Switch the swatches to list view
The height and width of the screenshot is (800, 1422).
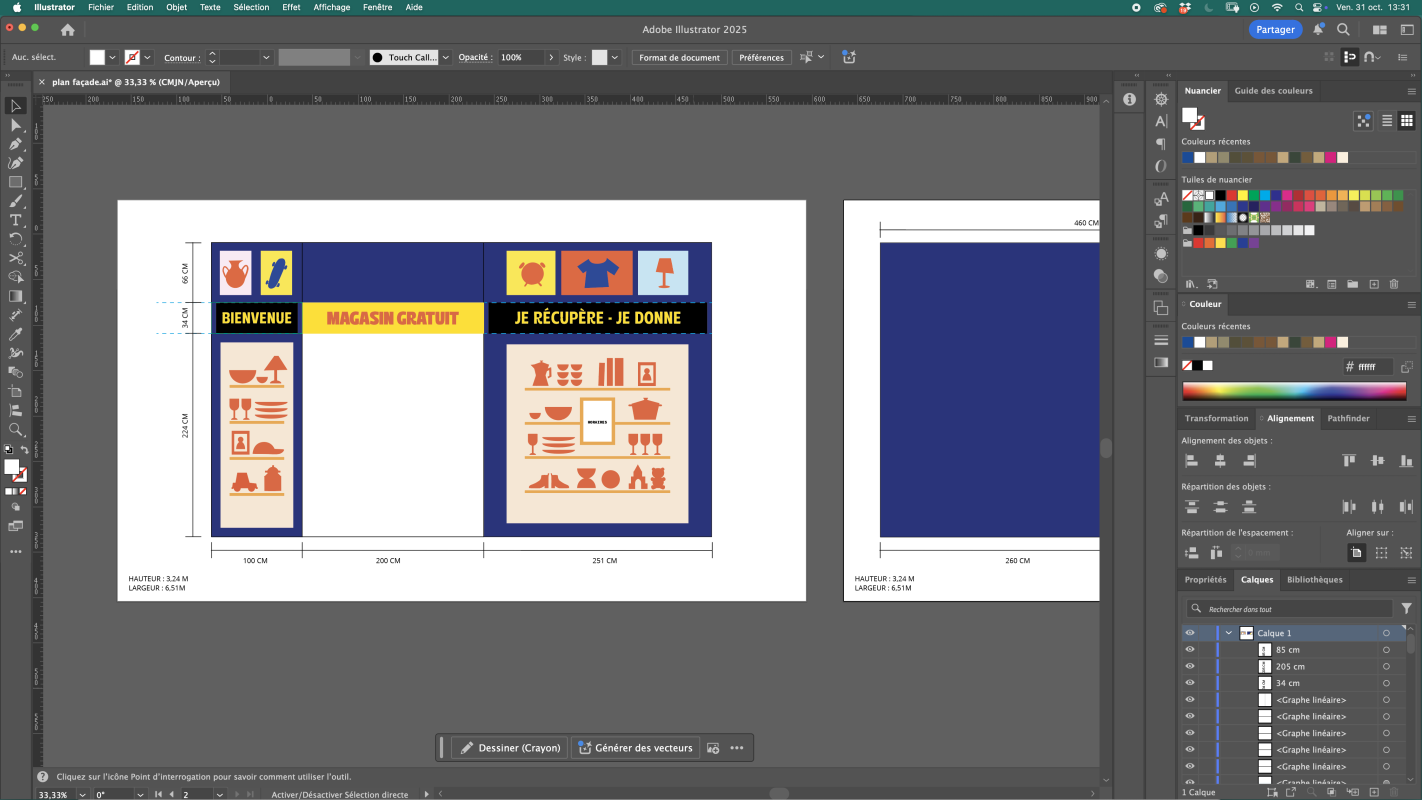1387,121
